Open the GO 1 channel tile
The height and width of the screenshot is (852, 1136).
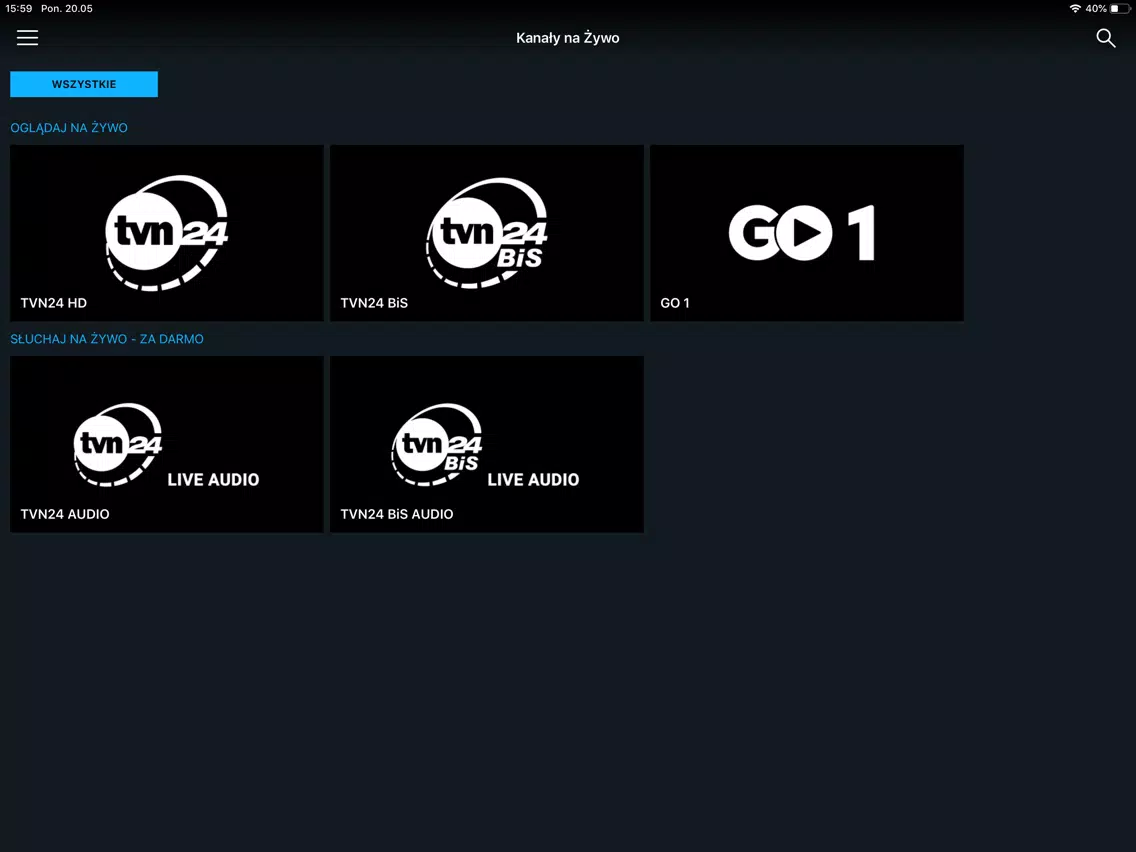coord(807,233)
